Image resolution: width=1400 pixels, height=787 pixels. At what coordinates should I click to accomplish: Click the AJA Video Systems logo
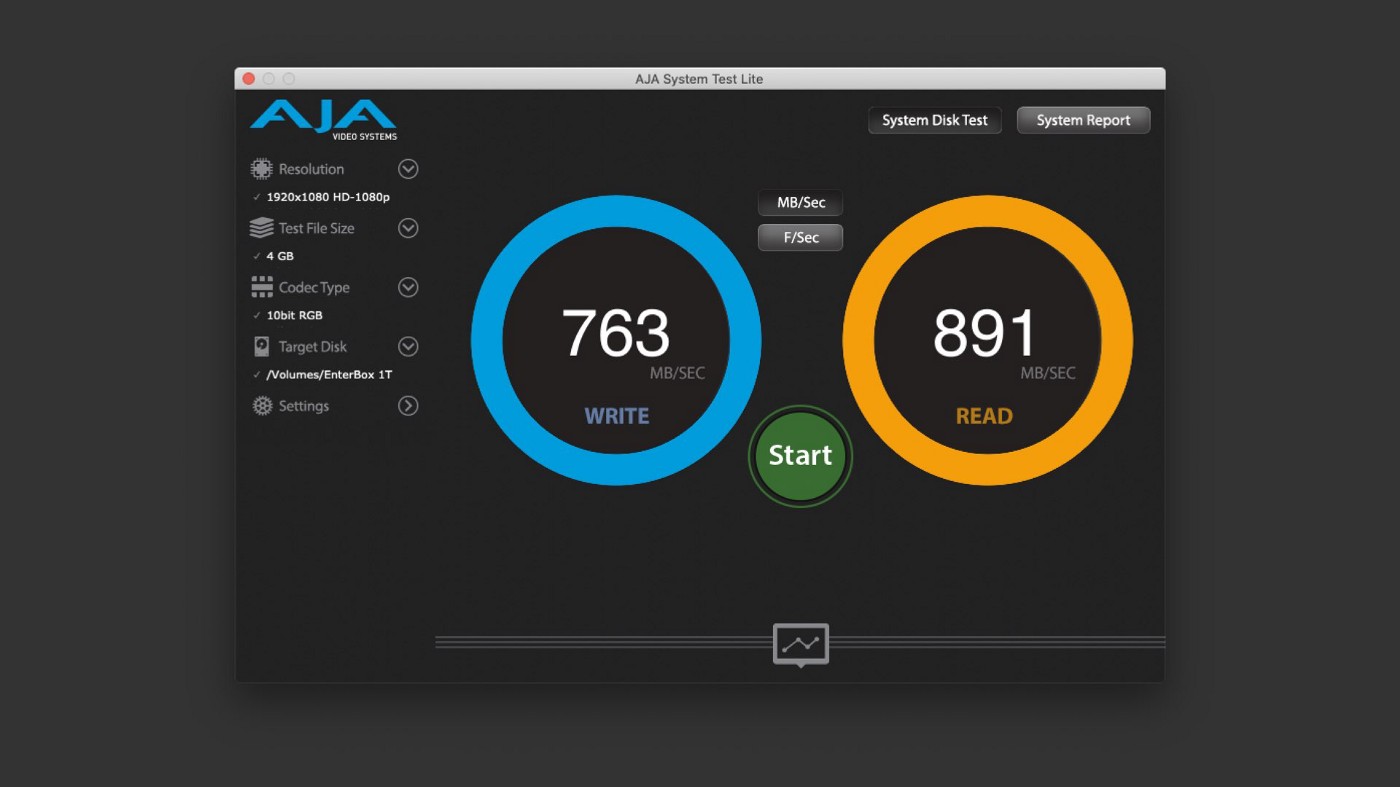tap(323, 120)
